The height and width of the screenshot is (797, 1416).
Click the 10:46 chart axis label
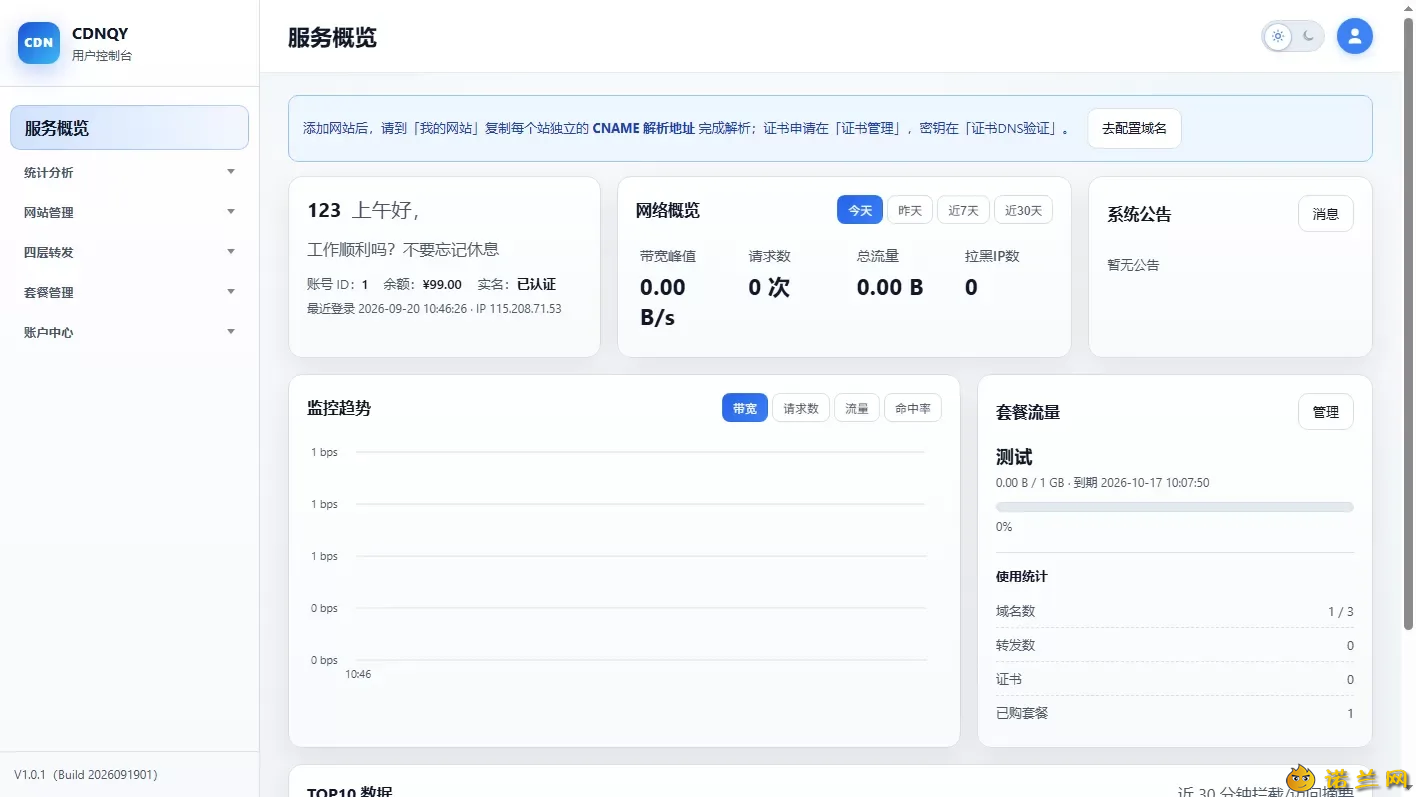(x=358, y=674)
